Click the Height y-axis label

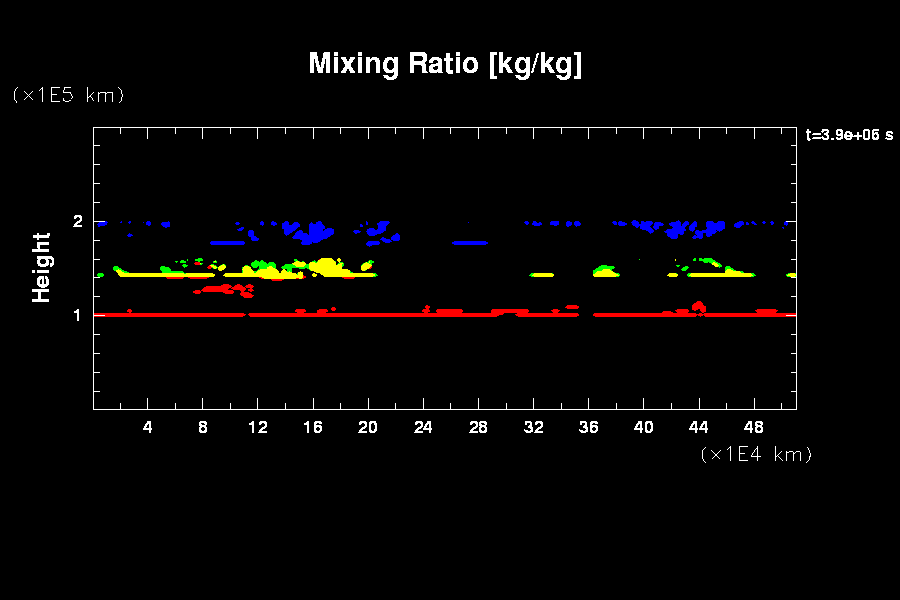[42, 267]
